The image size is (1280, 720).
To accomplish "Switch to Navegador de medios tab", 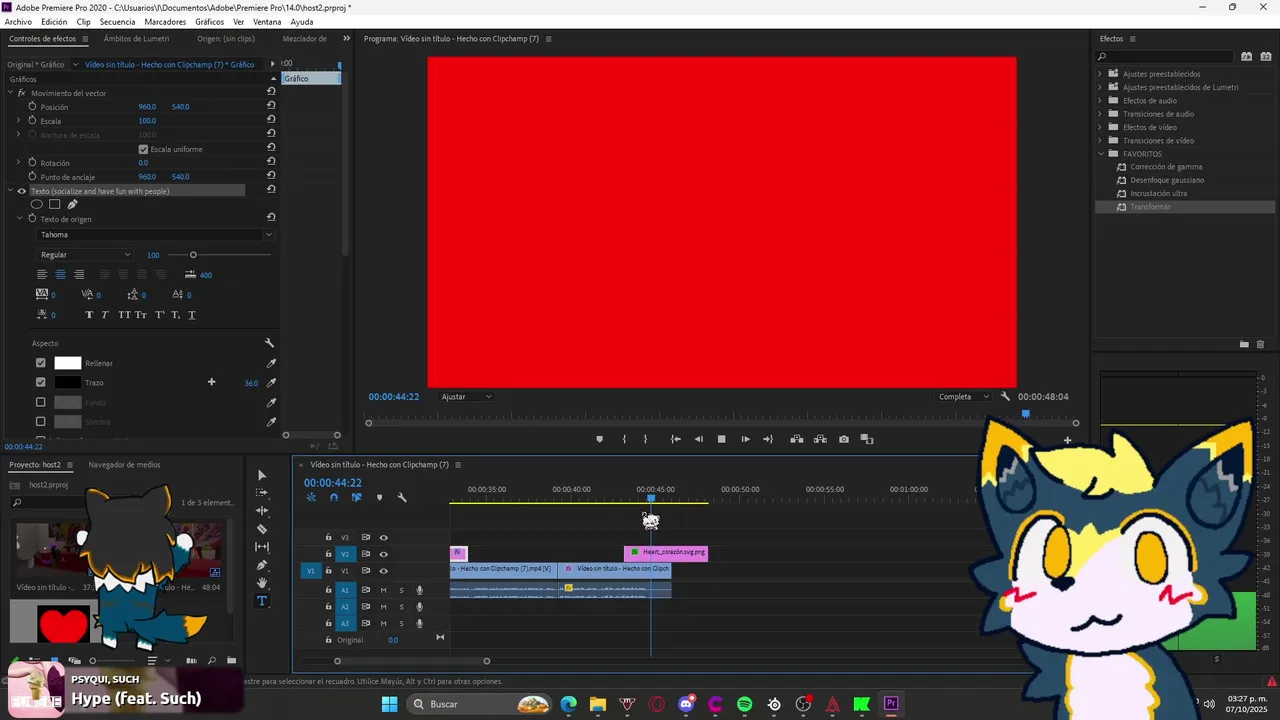I will (124, 465).
